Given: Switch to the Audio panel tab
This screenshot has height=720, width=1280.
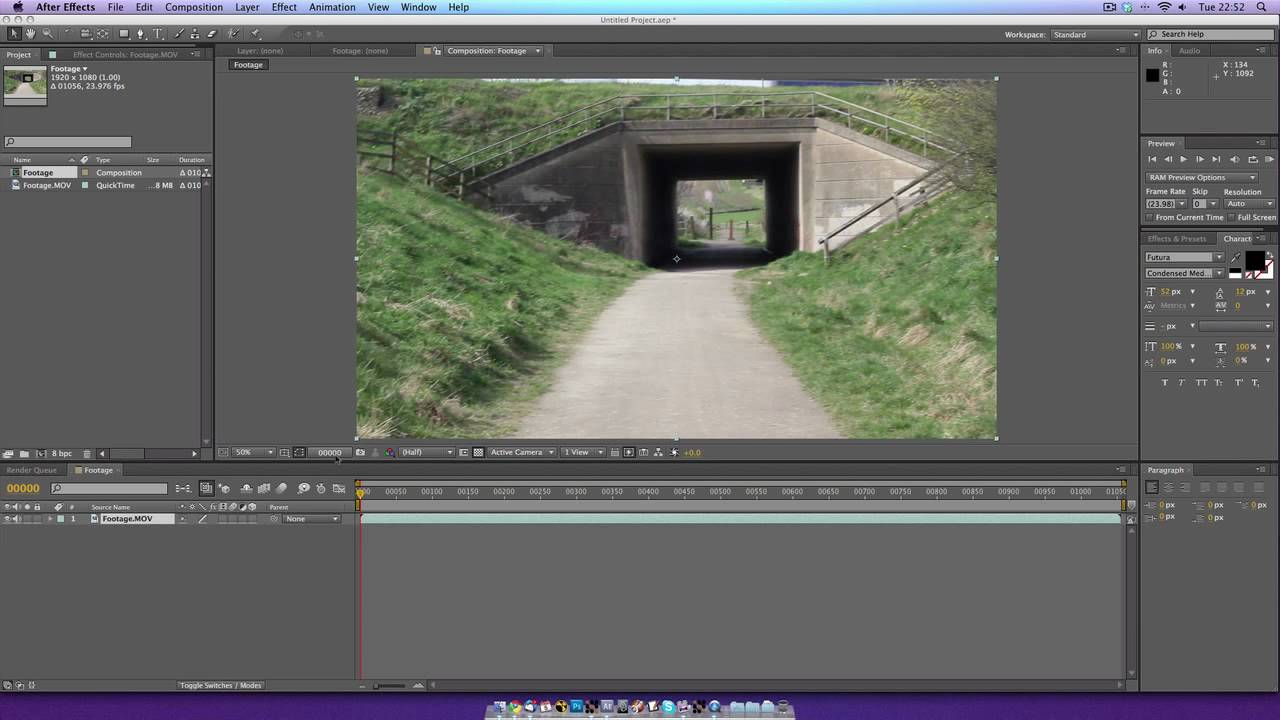Looking at the screenshot, I should tap(1189, 51).
